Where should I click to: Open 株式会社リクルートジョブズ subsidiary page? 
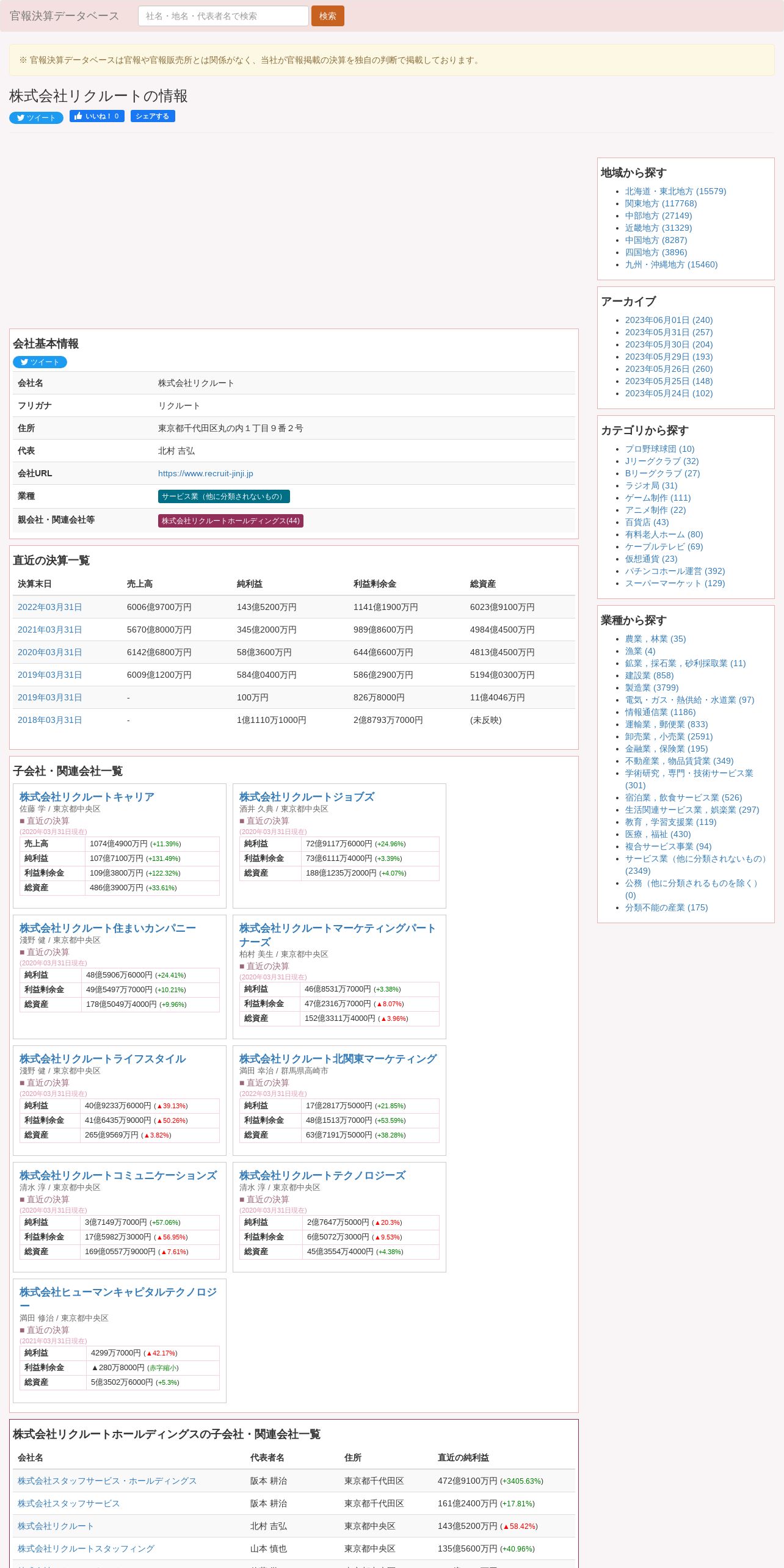[307, 797]
